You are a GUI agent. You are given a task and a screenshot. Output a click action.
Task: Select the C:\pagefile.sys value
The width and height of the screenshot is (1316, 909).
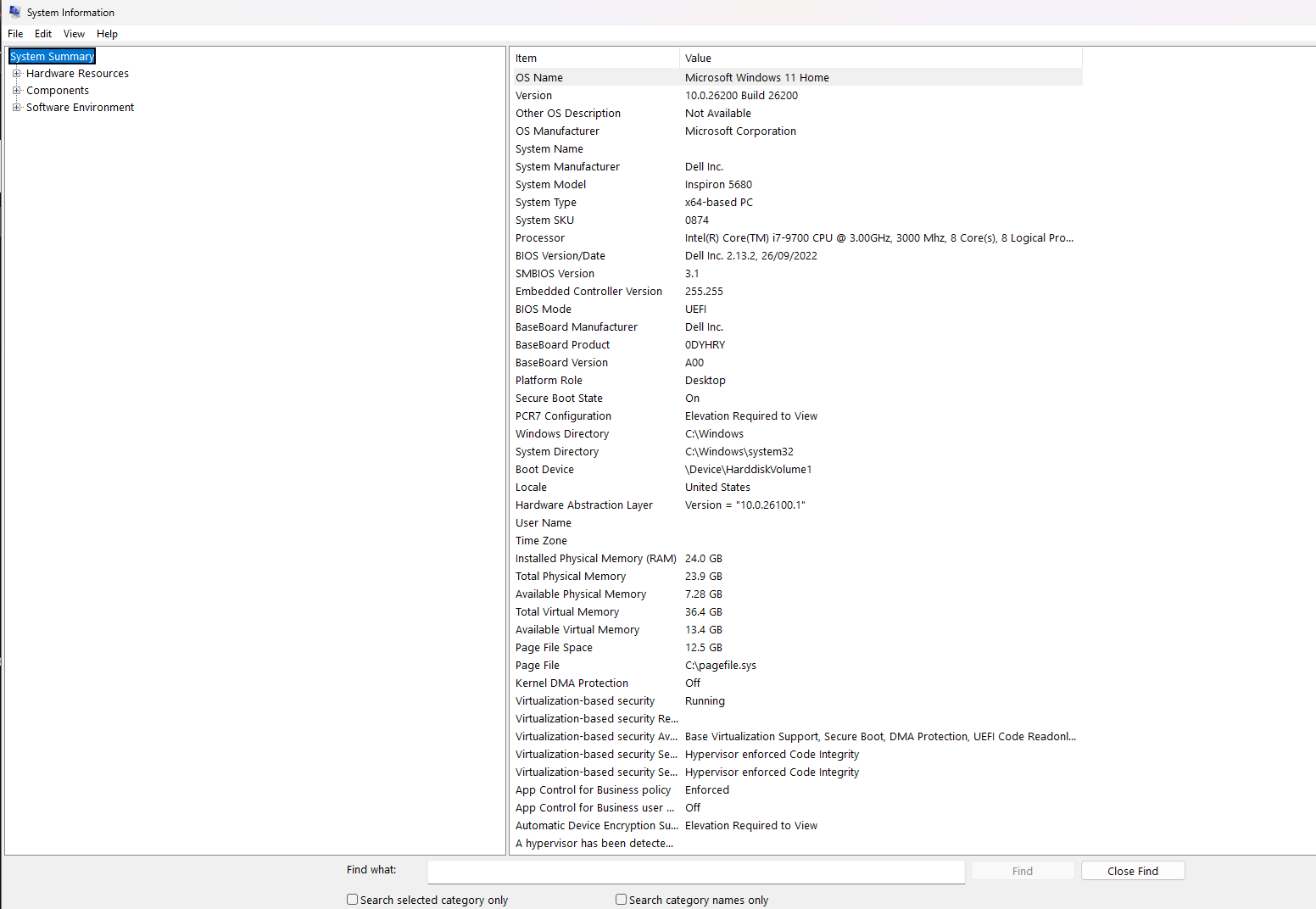click(721, 666)
